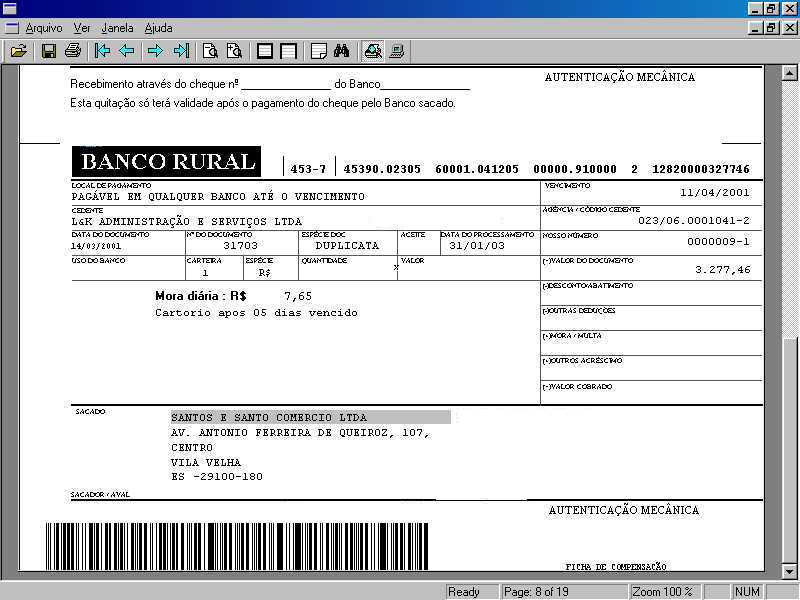Screen dimensions: 800x600
Task: Go to the first page
Action: pyautogui.click(x=103, y=51)
